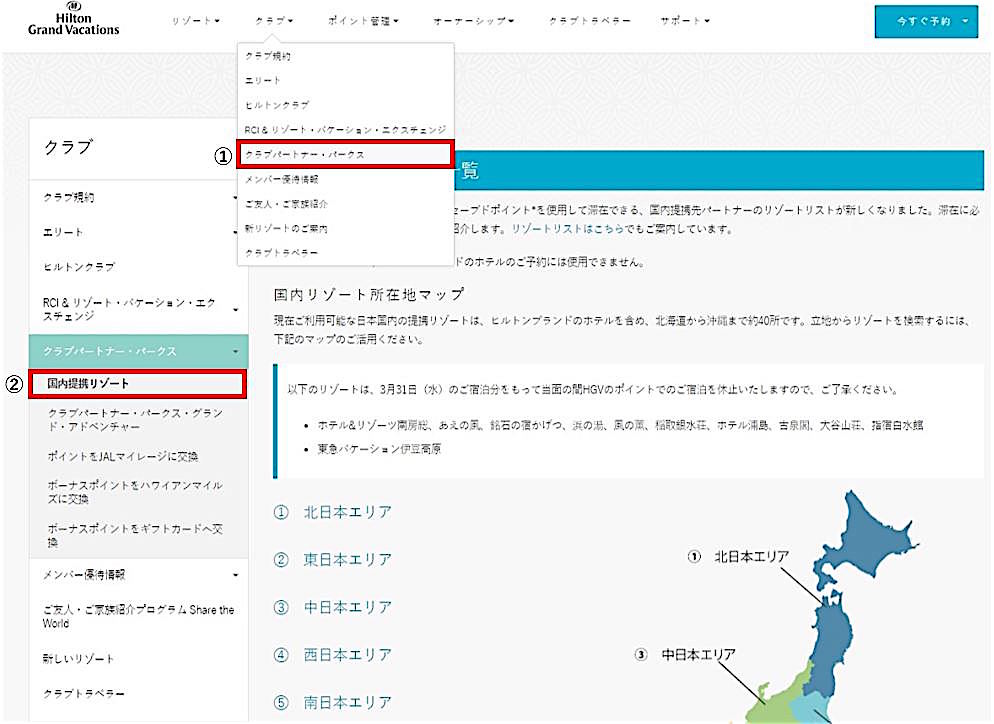Expand the エリート sidebar arrow
Viewport: 994px width, 724px height.
tap(235, 232)
